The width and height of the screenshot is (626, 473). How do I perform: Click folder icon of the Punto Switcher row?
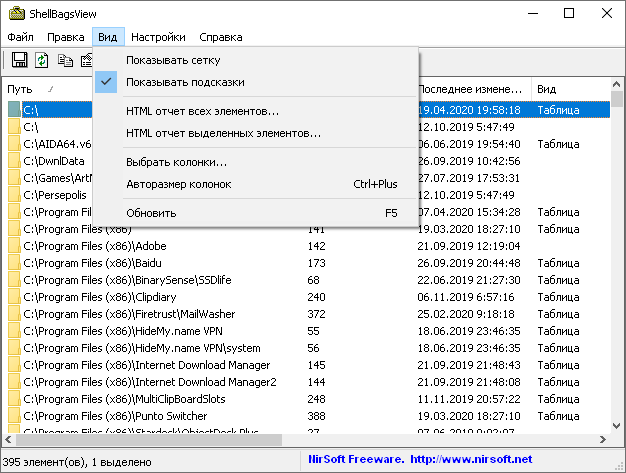[14, 416]
